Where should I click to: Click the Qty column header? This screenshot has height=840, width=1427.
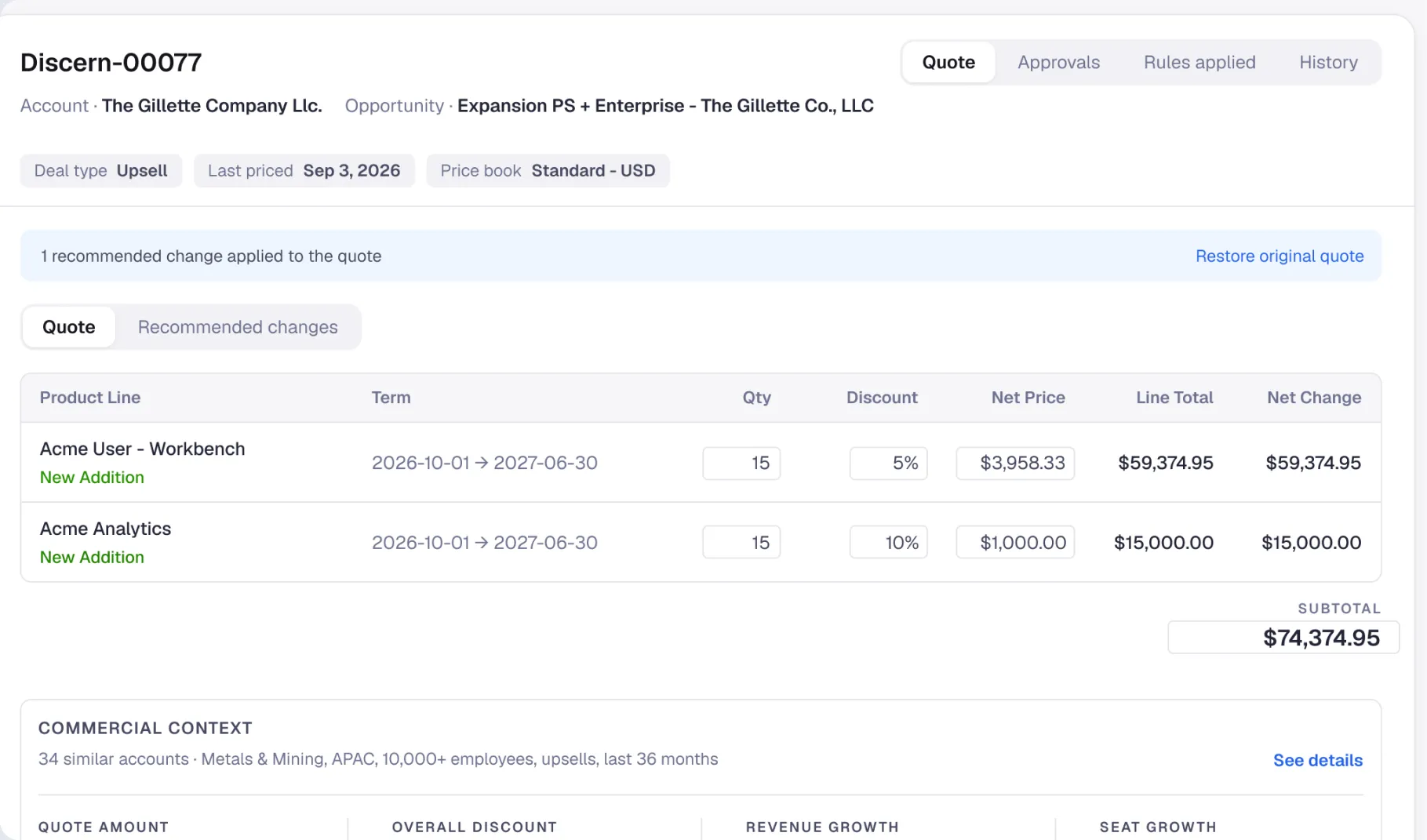click(756, 398)
